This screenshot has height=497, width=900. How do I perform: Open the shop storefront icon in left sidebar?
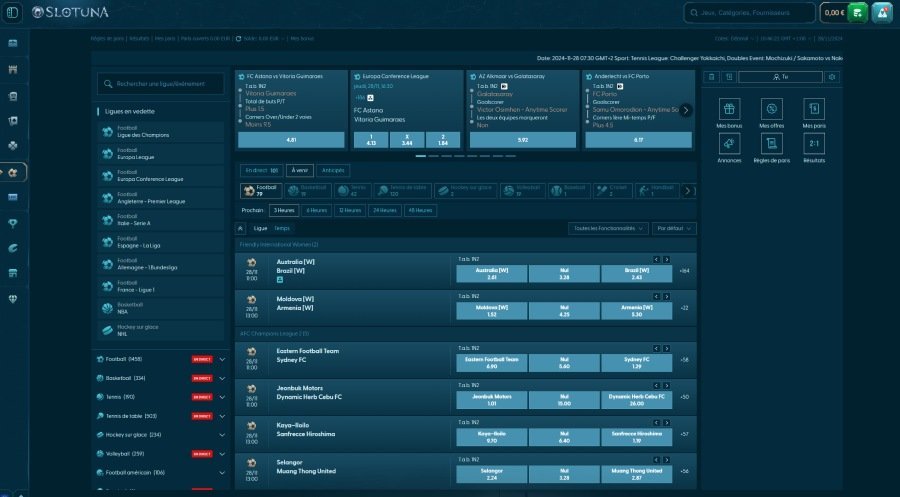pyautogui.click(x=13, y=273)
